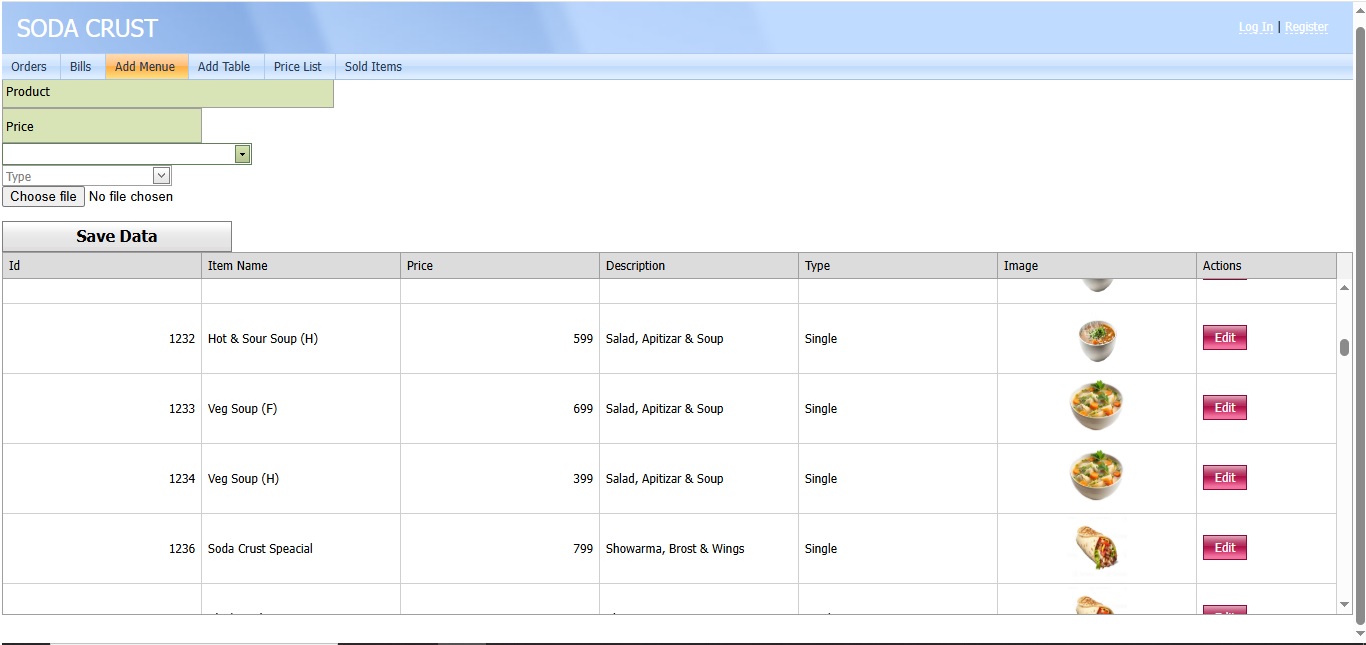
Task: Click the Choose file button
Action: [43, 197]
